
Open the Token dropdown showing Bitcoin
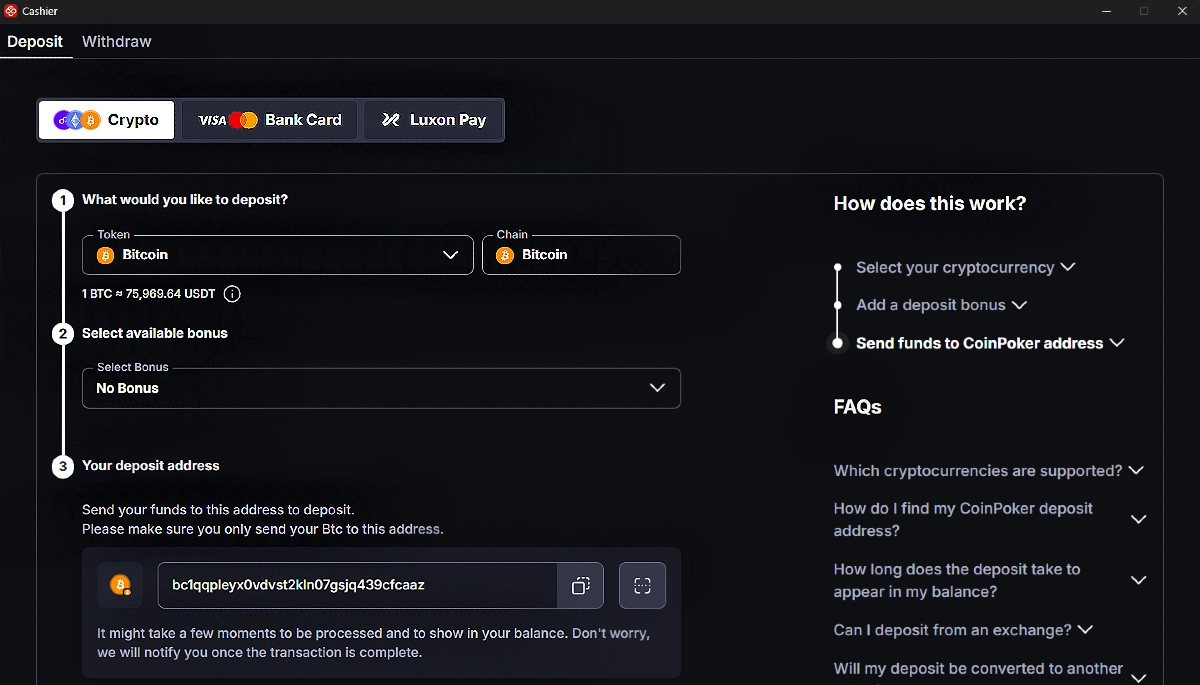[x=277, y=255]
